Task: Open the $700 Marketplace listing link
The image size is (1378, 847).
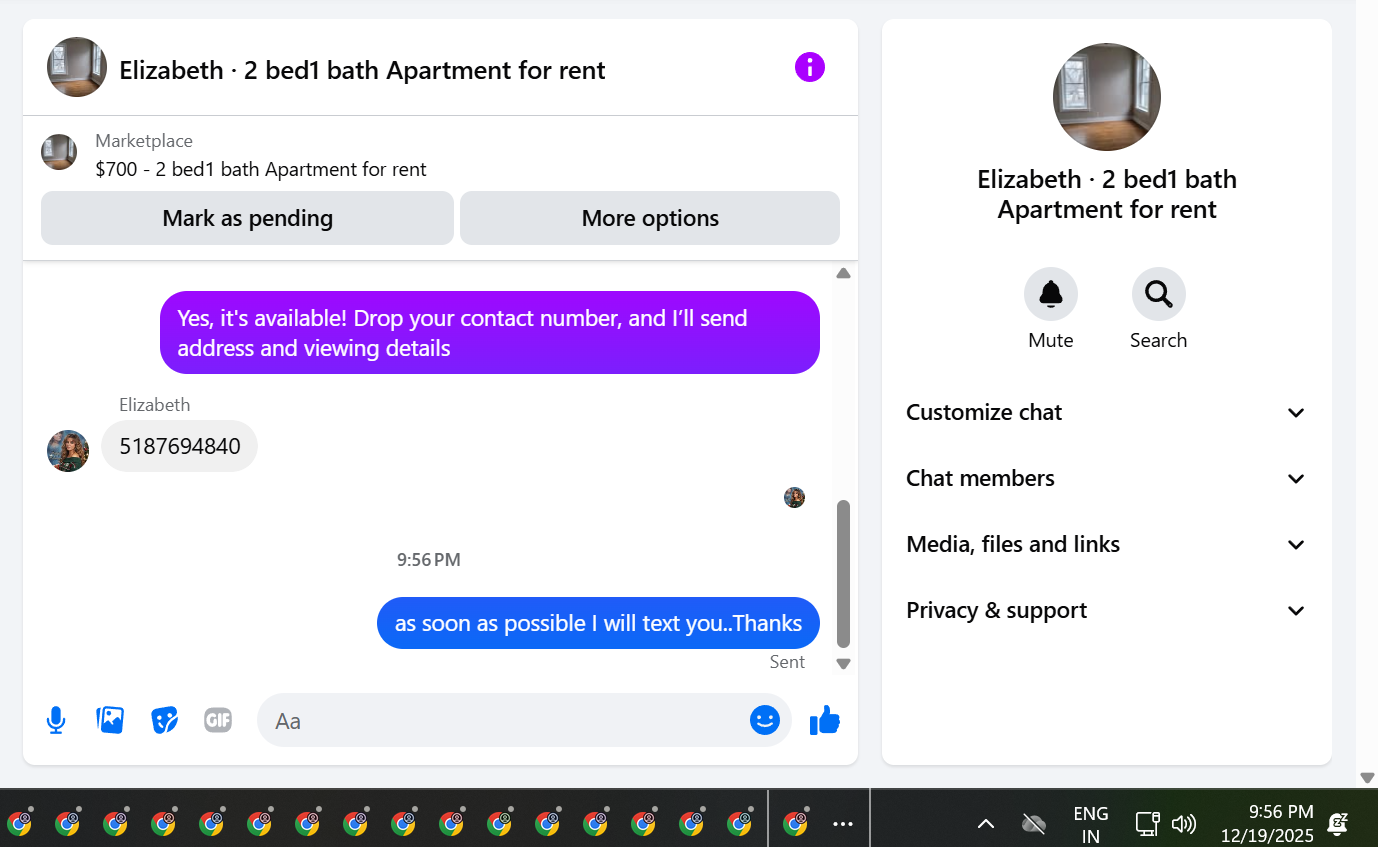Action: (x=261, y=169)
